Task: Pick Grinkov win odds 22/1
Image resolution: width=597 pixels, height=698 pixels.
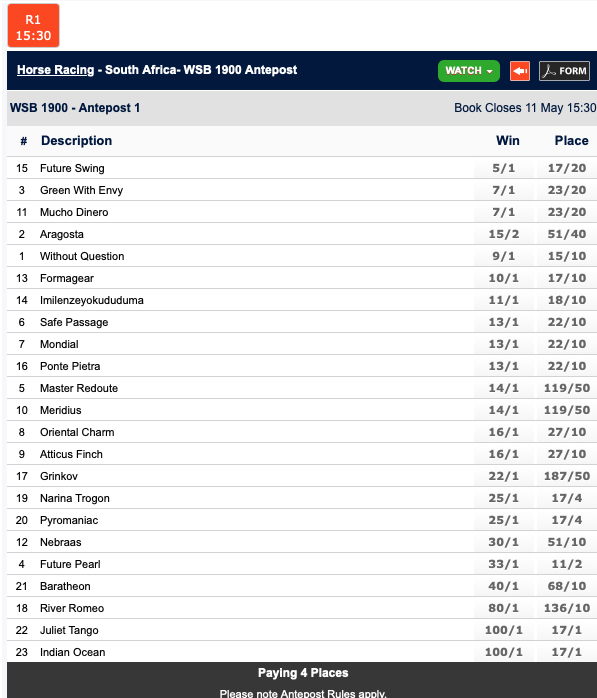Action: [504, 476]
